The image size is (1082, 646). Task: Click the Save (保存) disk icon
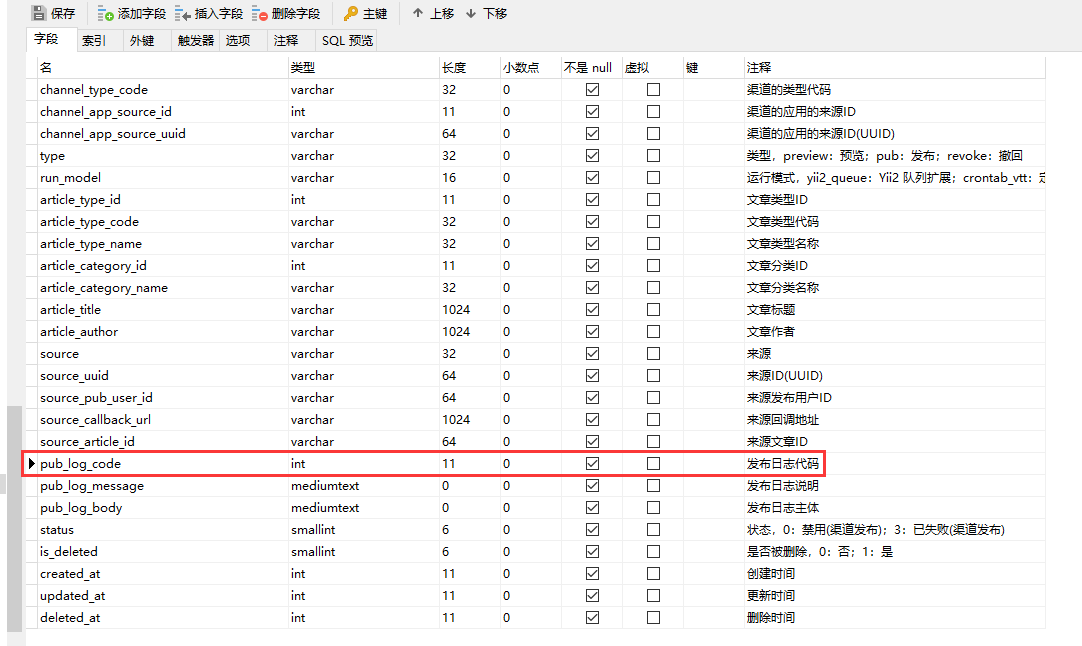[38, 13]
